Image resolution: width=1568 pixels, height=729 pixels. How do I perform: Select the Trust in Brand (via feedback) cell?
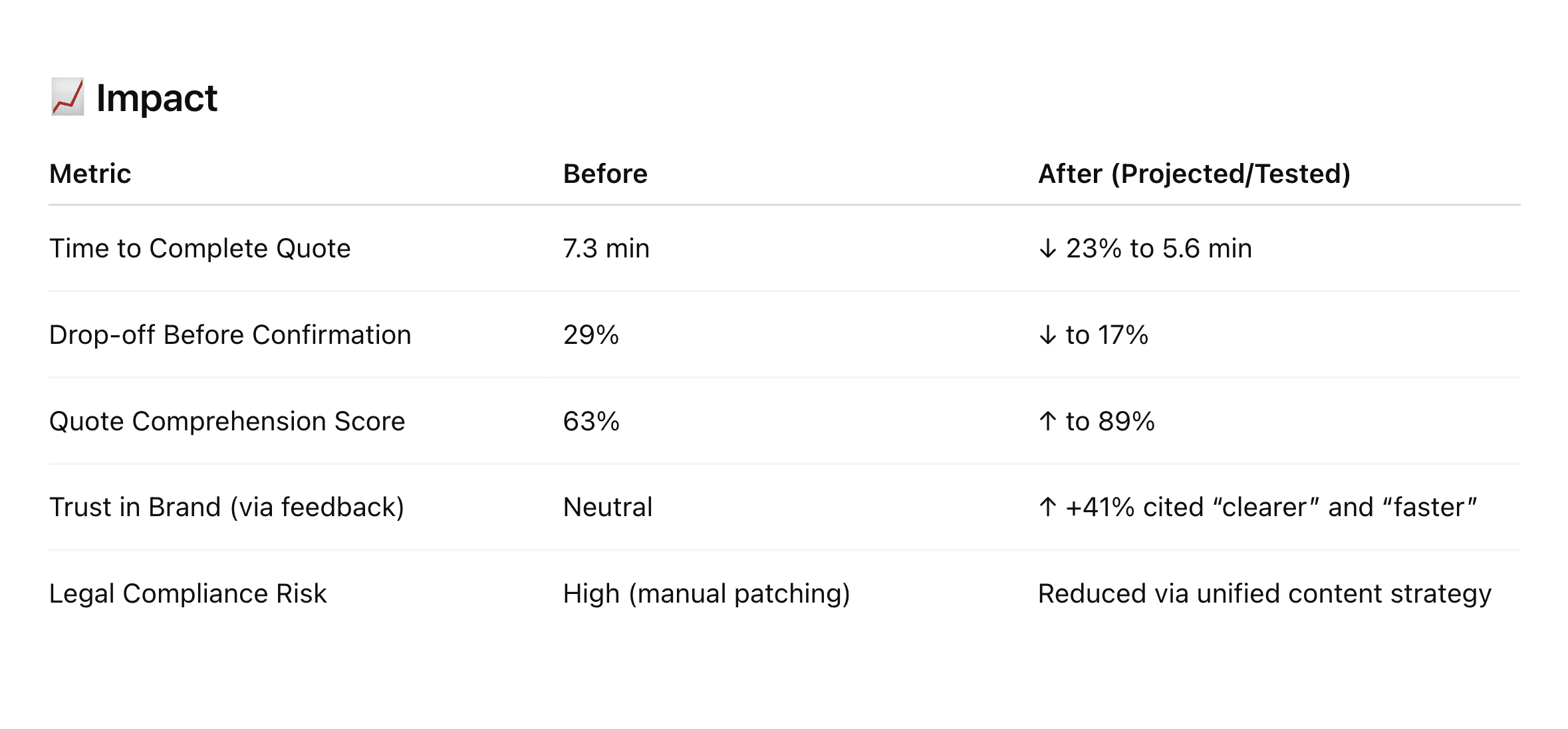227,508
